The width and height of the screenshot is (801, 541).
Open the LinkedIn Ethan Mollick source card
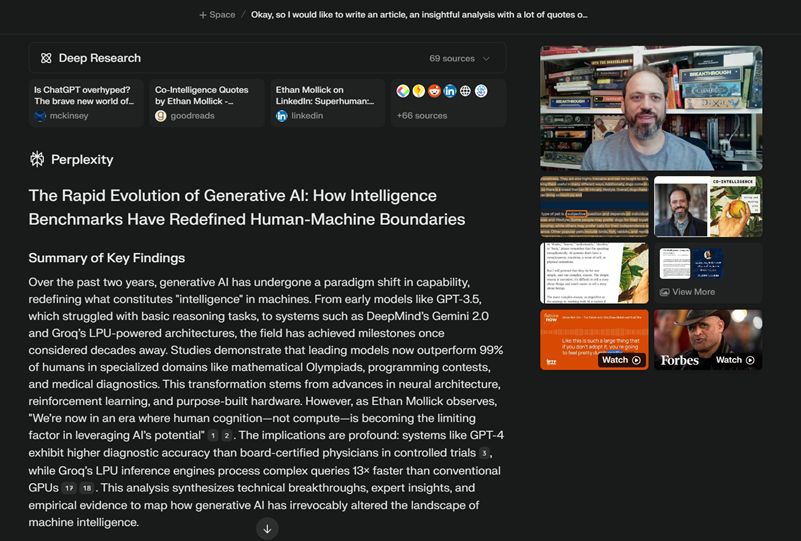pos(327,103)
